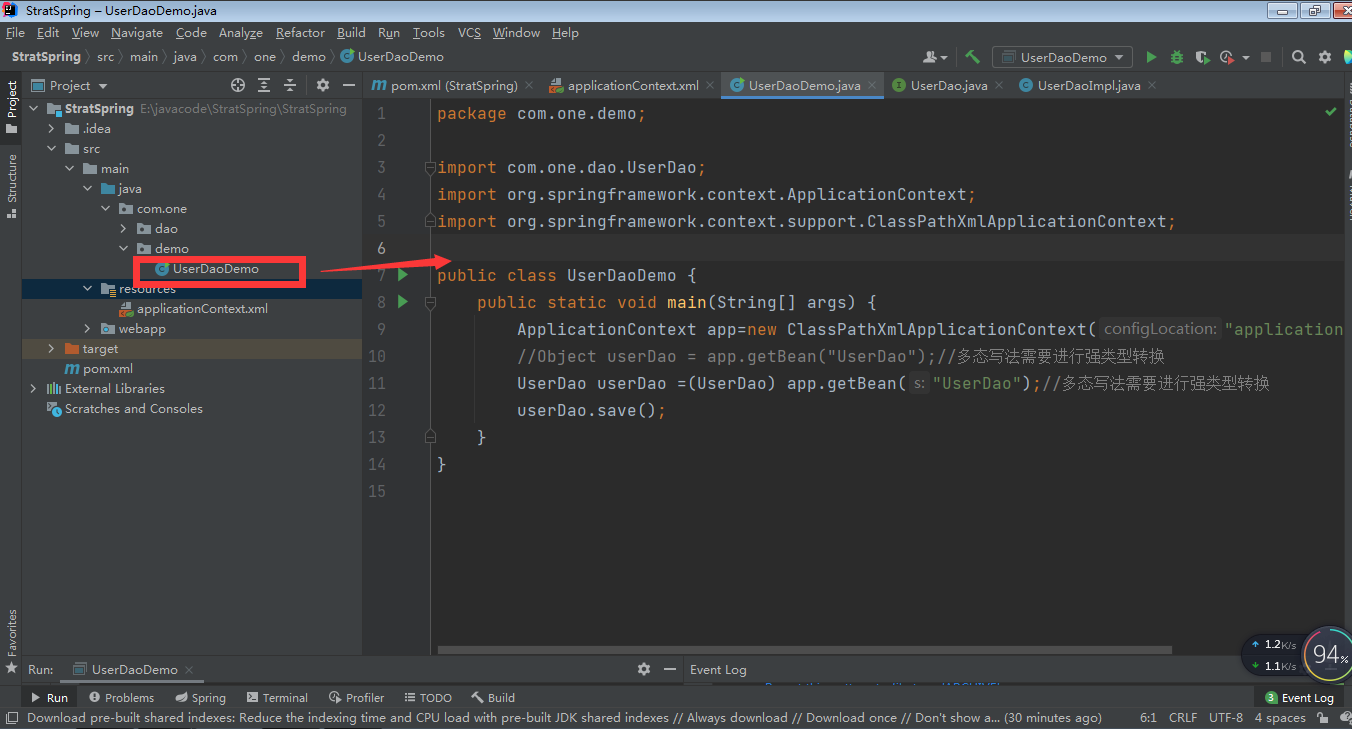Open Project panel options gear
The image size is (1352, 729).
coord(322,85)
